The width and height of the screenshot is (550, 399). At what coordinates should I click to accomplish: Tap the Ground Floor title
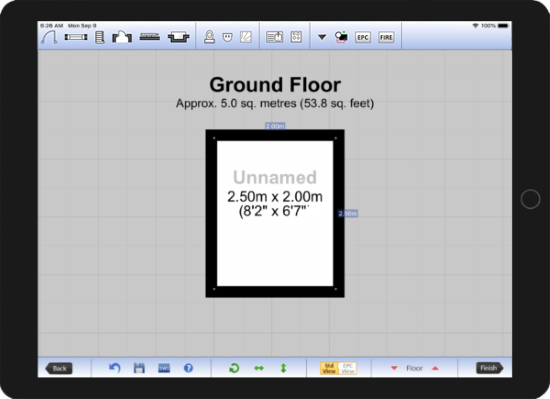tap(275, 85)
